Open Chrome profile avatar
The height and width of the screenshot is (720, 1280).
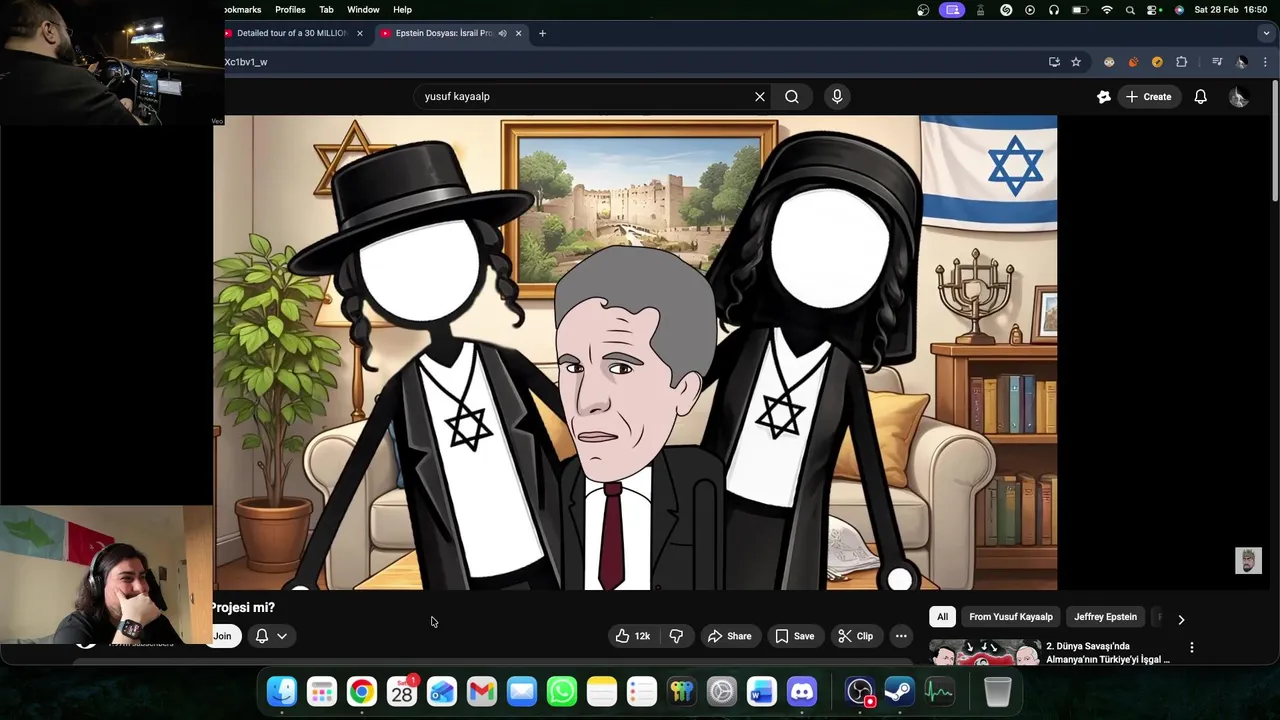(x=1242, y=62)
